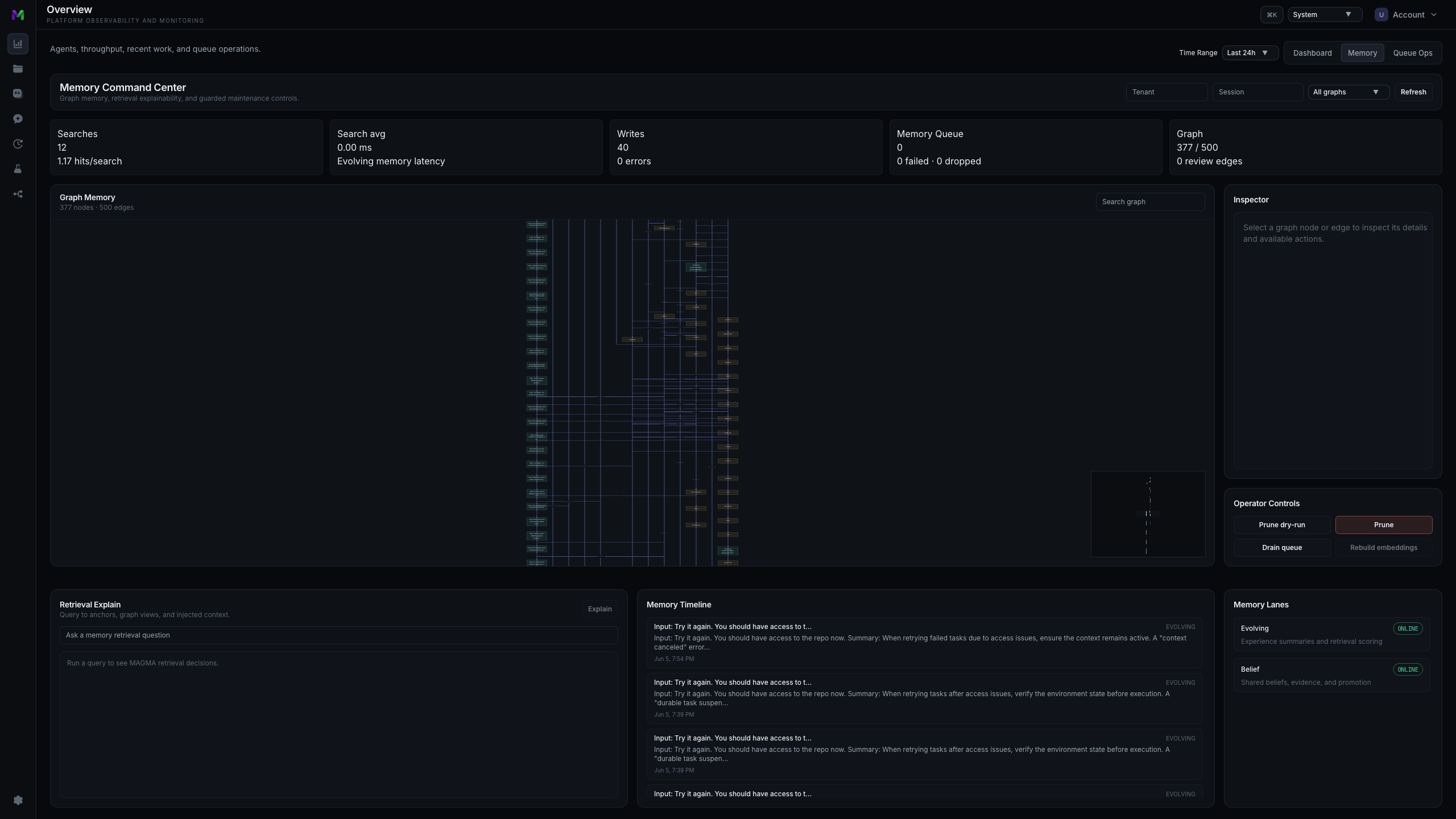Click the Refresh button

1413,92
